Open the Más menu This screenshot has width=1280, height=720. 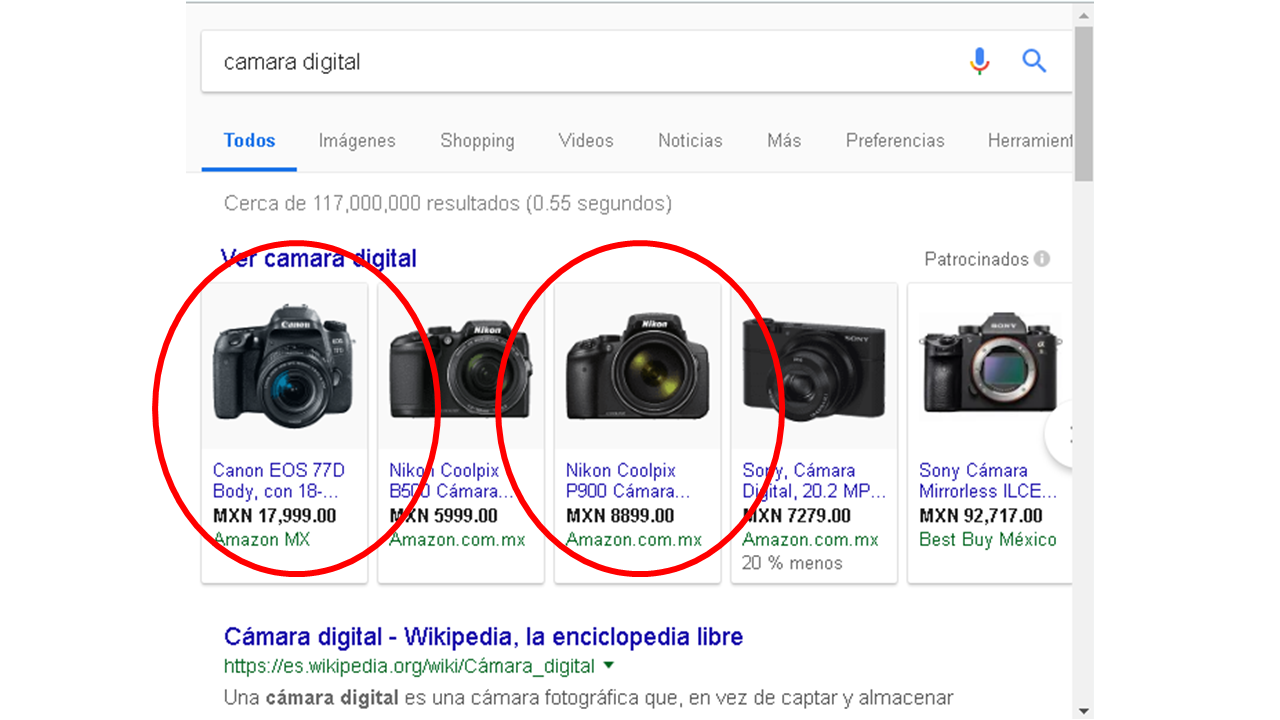point(784,141)
